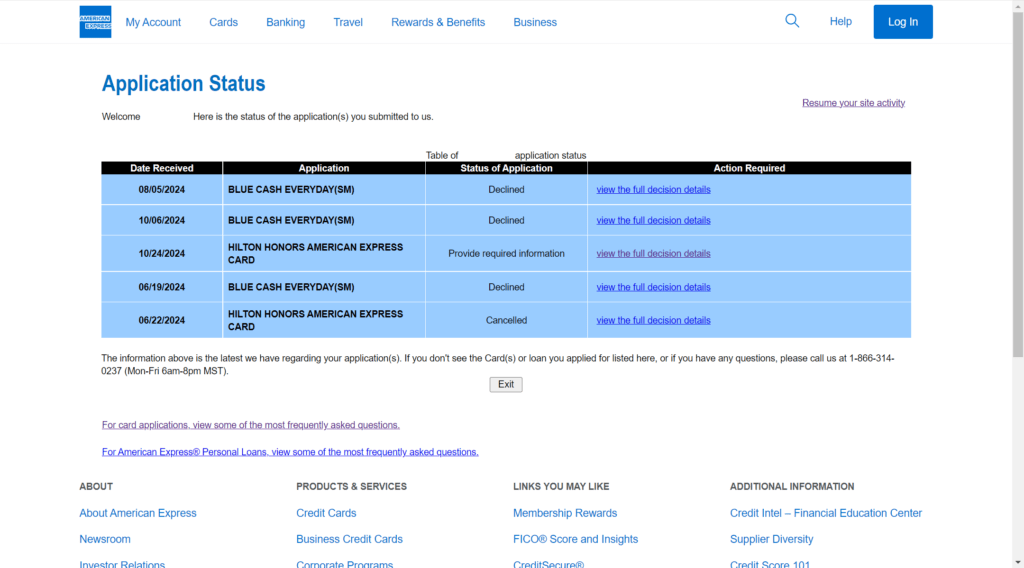Open the My Account menu
The height and width of the screenshot is (568, 1024).
click(x=153, y=22)
